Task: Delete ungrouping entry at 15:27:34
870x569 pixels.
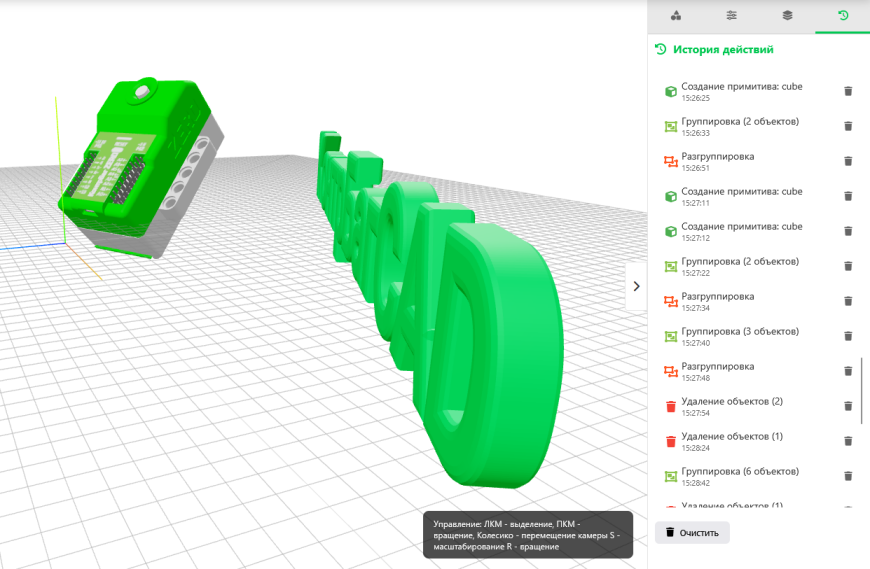Action: (848, 301)
